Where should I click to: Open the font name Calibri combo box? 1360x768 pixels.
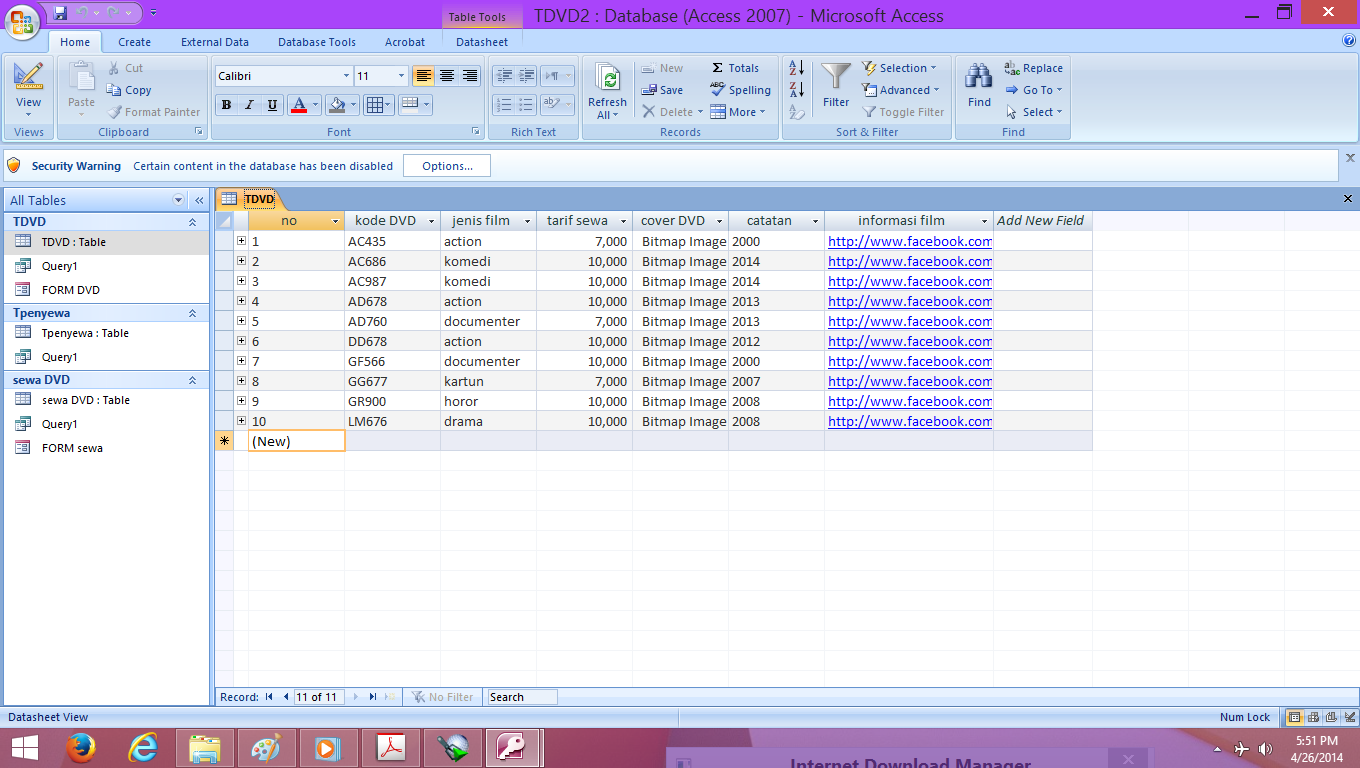tap(284, 76)
